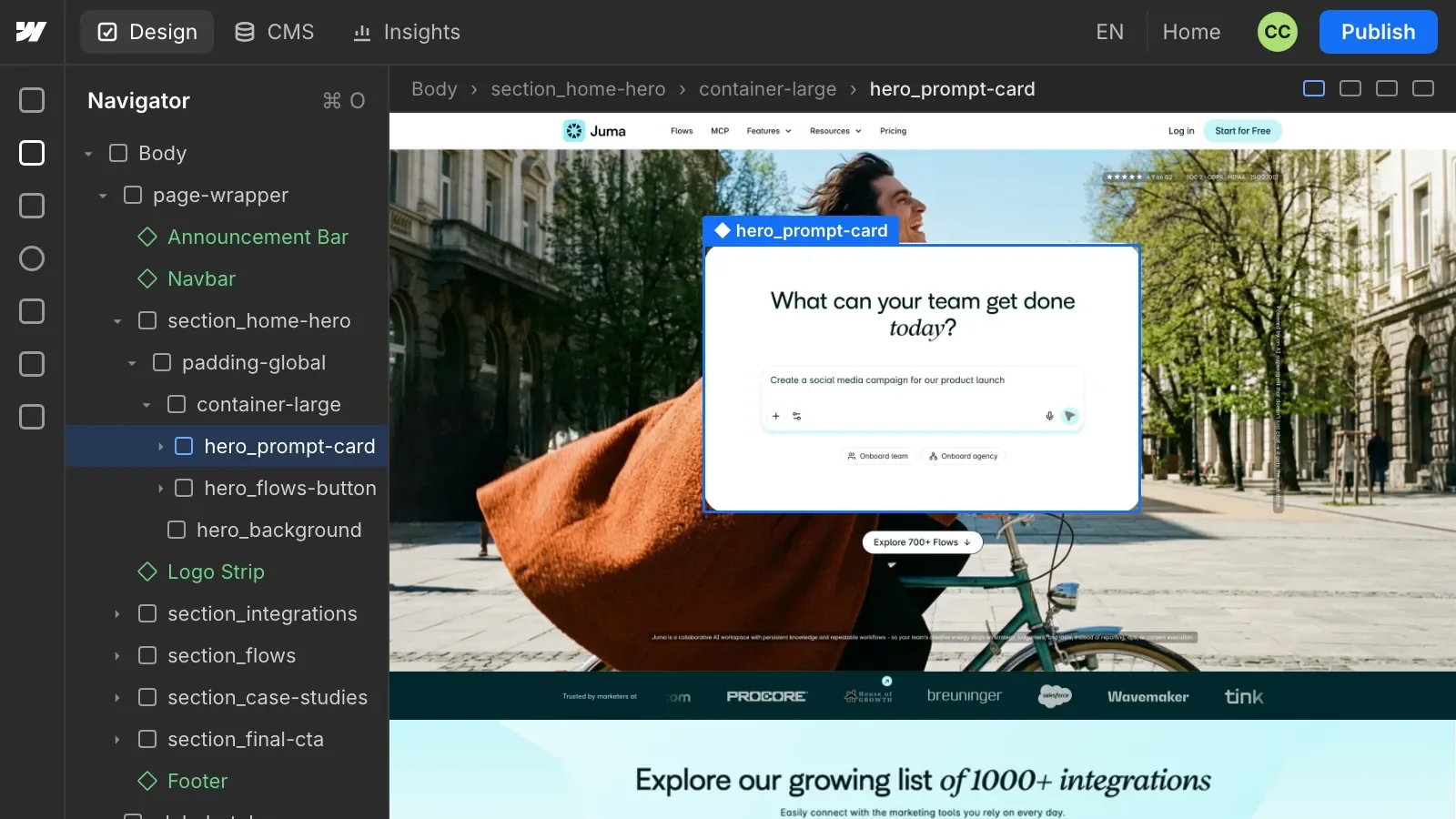Image resolution: width=1456 pixels, height=819 pixels.
Task: Click Explore 700+ Flows button
Action: (x=922, y=542)
